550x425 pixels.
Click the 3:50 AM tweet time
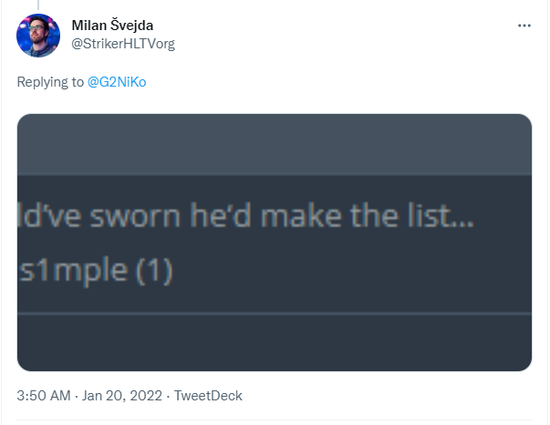coord(44,396)
